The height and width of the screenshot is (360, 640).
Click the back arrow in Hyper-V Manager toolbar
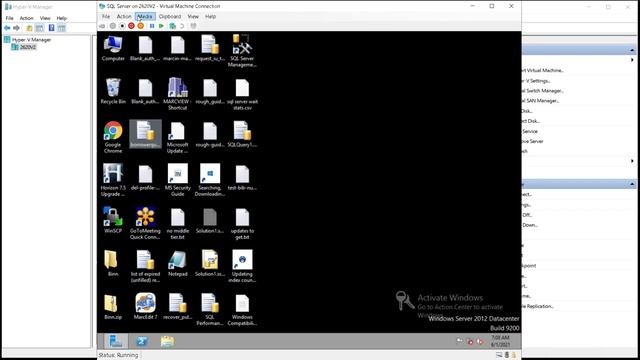coord(7,28)
